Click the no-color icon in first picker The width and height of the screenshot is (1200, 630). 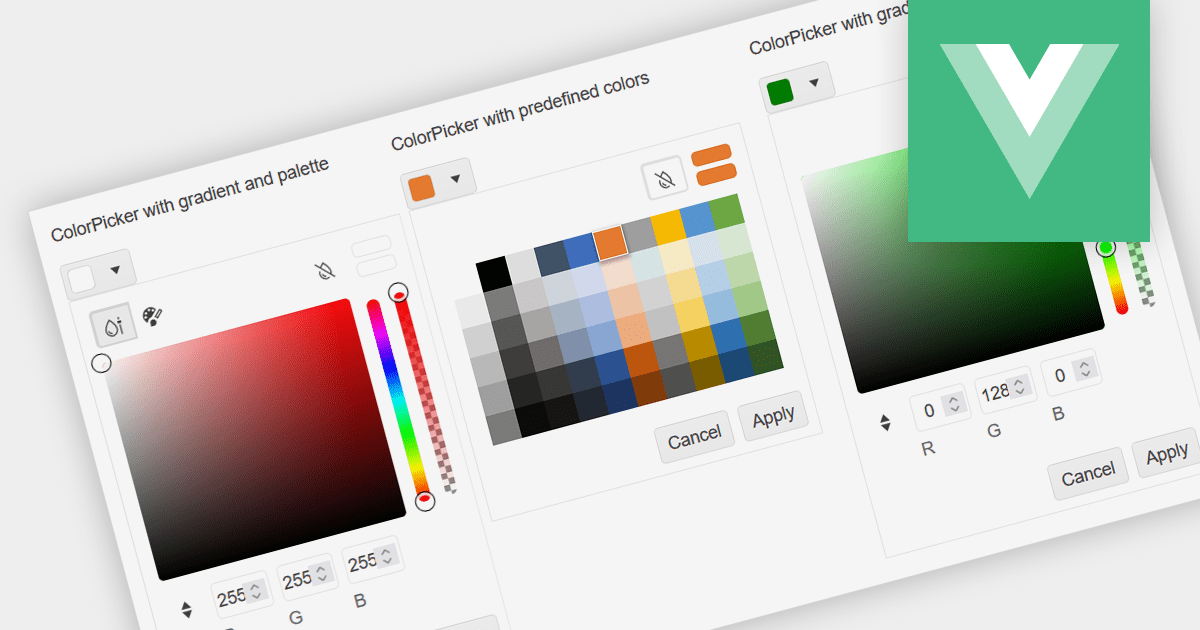click(327, 268)
